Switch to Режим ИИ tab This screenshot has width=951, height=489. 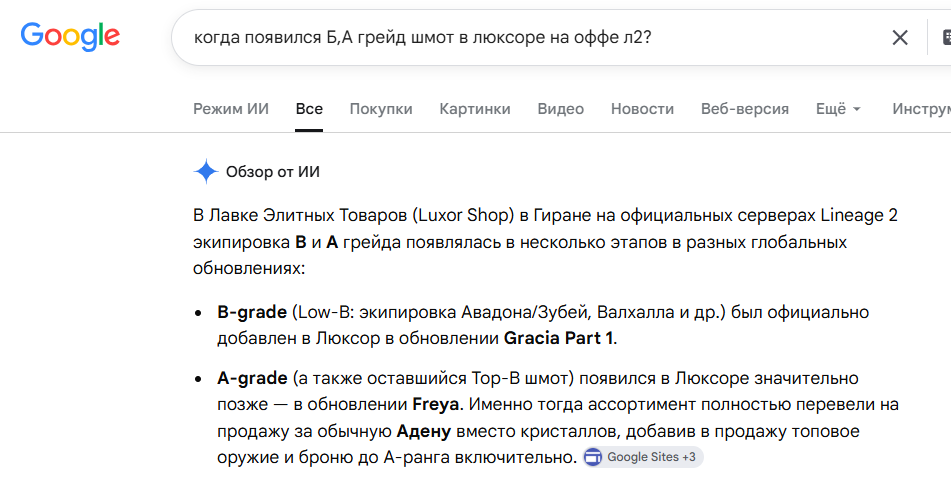tap(230, 109)
